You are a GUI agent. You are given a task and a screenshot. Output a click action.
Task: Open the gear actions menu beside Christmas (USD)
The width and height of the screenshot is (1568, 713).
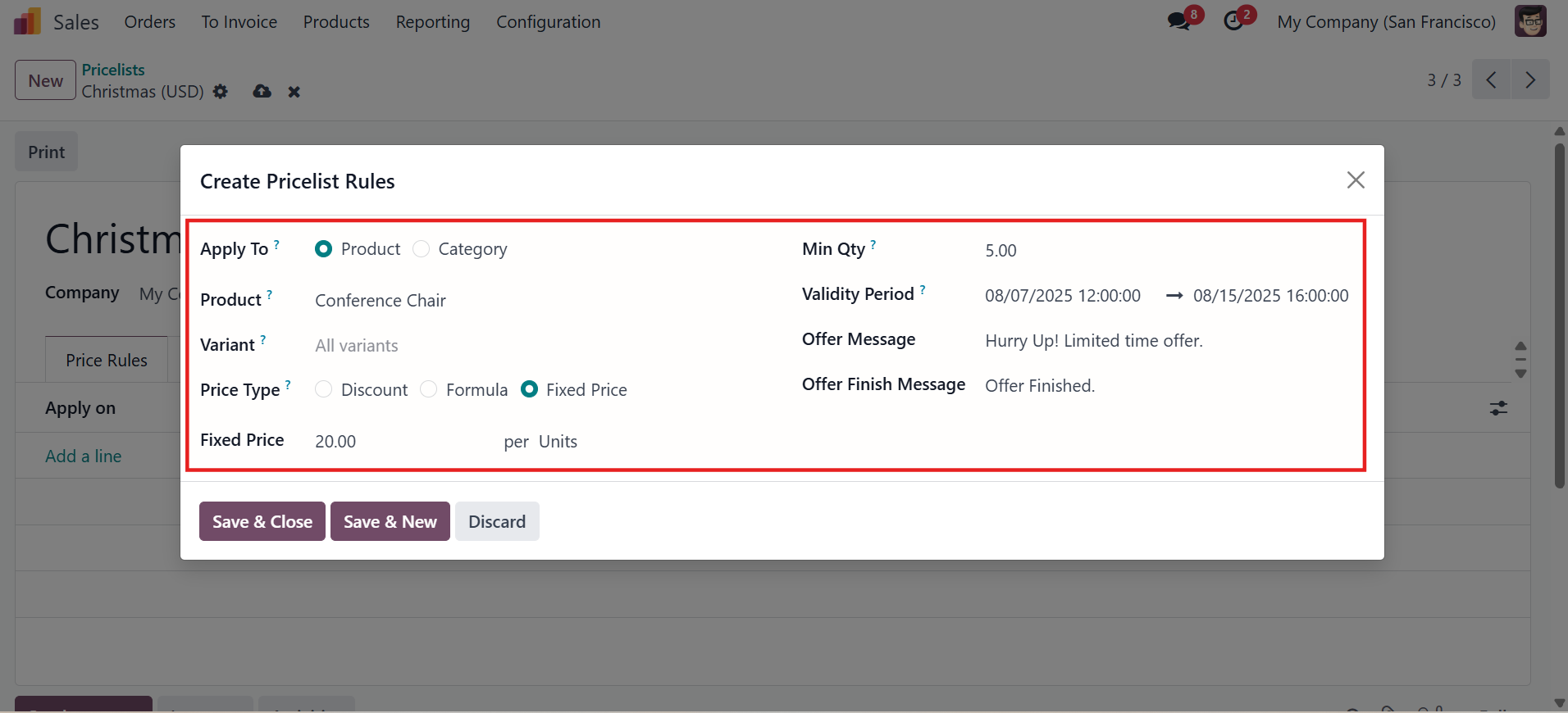coord(221,91)
